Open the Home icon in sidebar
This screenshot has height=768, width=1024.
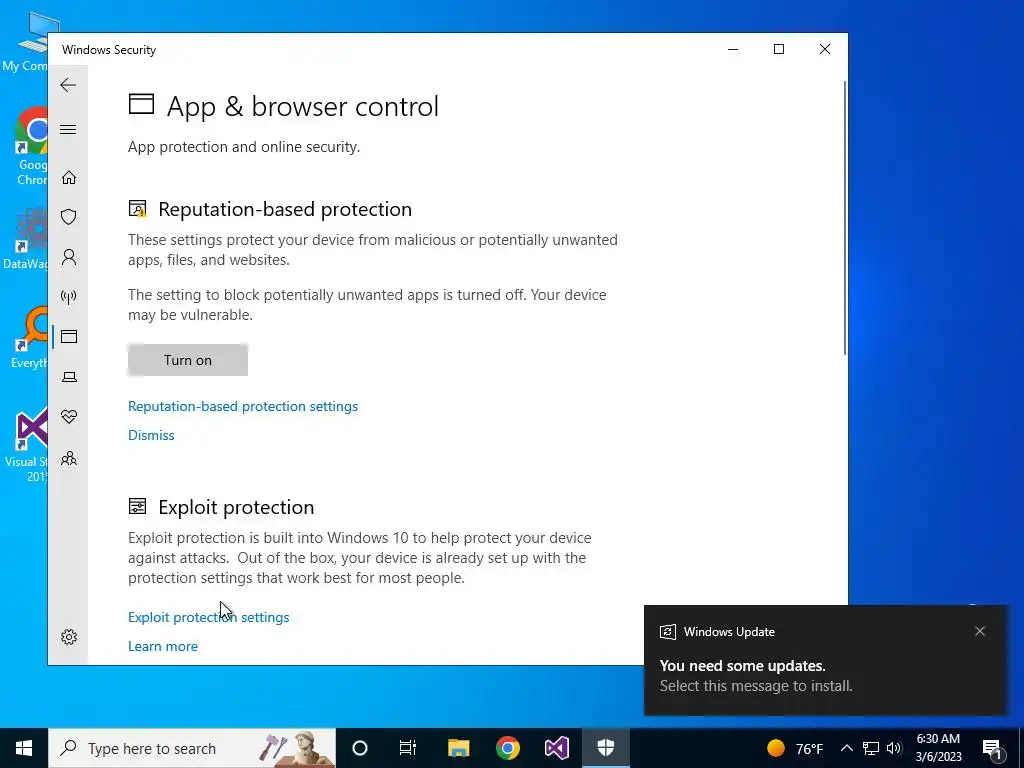pos(69,178)
